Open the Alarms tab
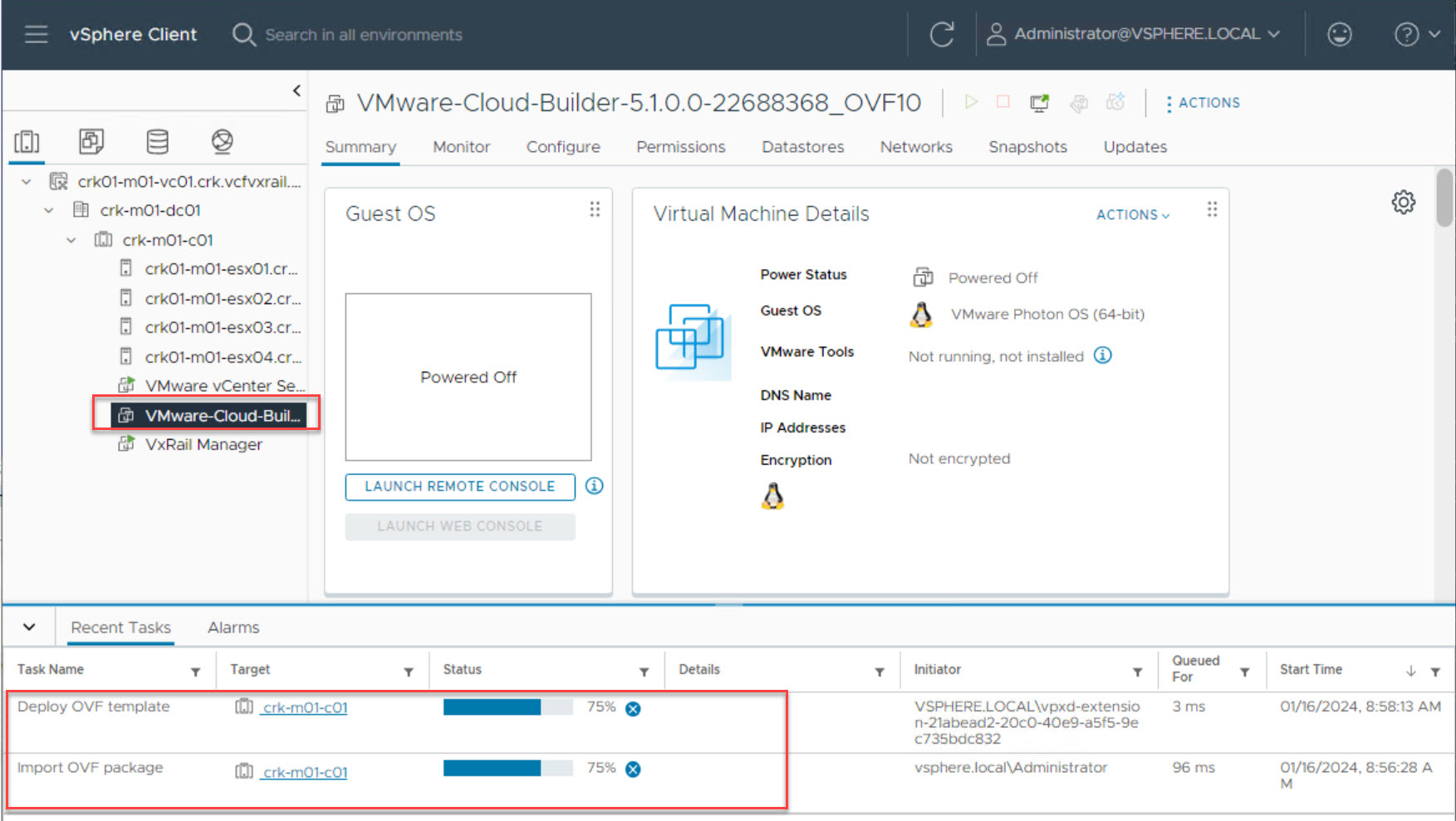The image size is (1456, 821). (x=233, y=628)
